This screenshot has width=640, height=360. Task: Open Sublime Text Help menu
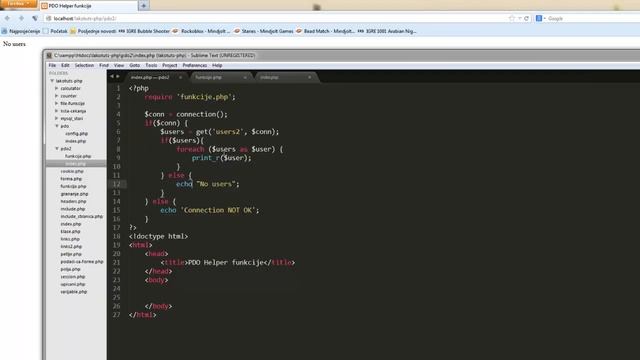tap(217, 65)
